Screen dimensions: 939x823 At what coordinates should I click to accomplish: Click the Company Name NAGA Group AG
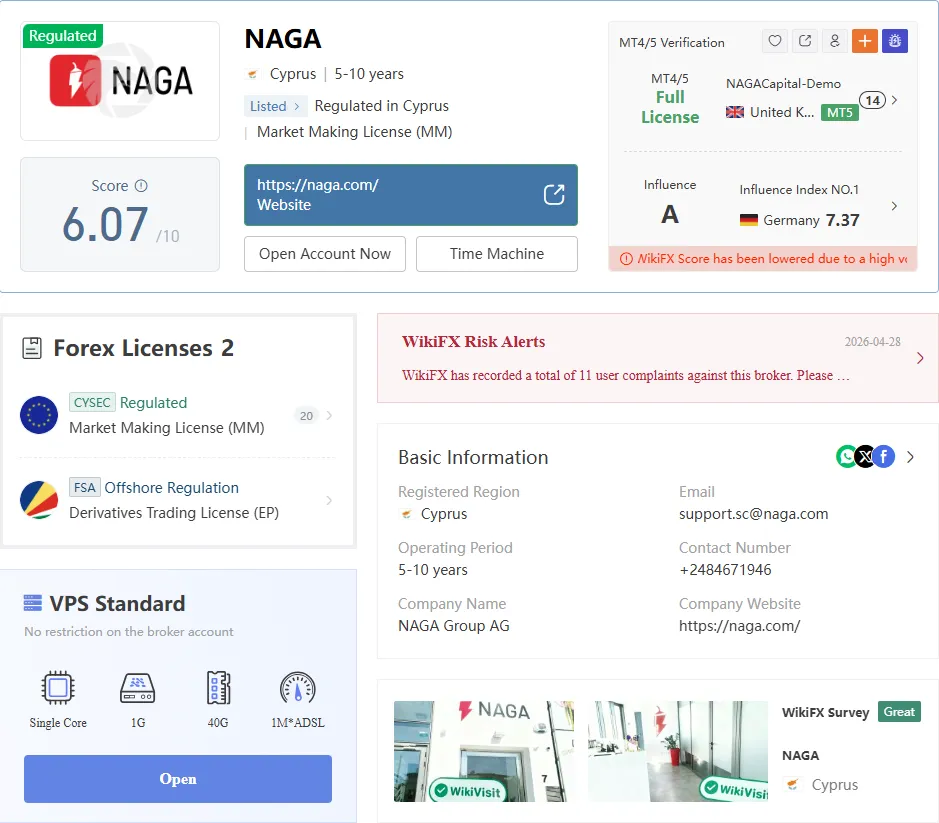454,626
